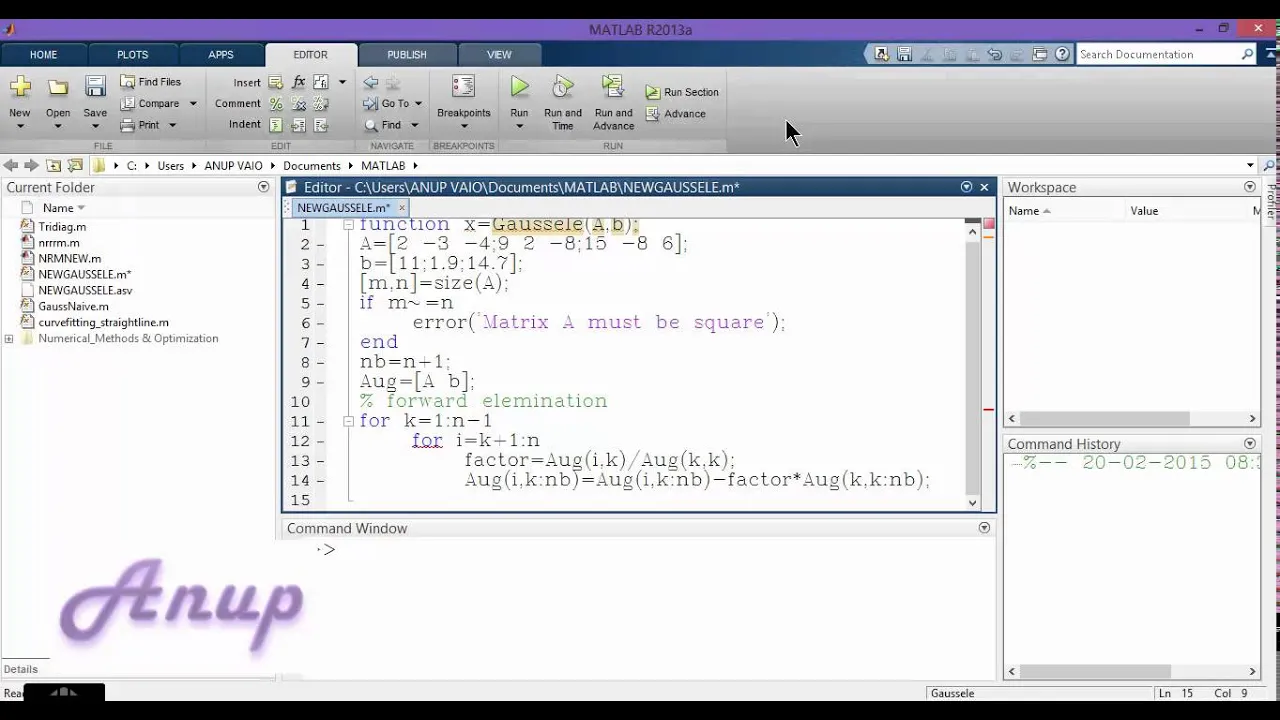This screenshot has width=1280, height=720.
Task: Click the New file icon
Action: (x=19, y=88)
